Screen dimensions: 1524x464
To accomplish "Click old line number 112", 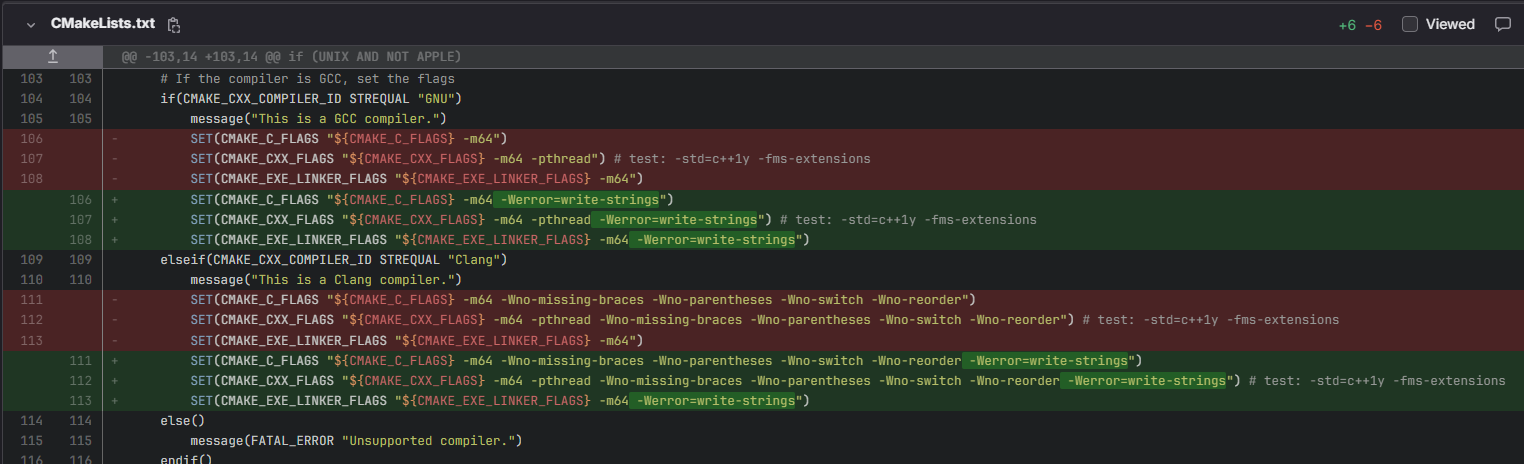I will (x=31, y=320).
